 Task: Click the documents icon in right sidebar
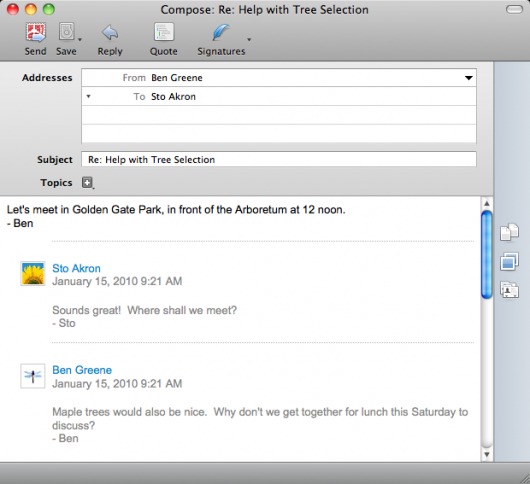pos(509,232)
